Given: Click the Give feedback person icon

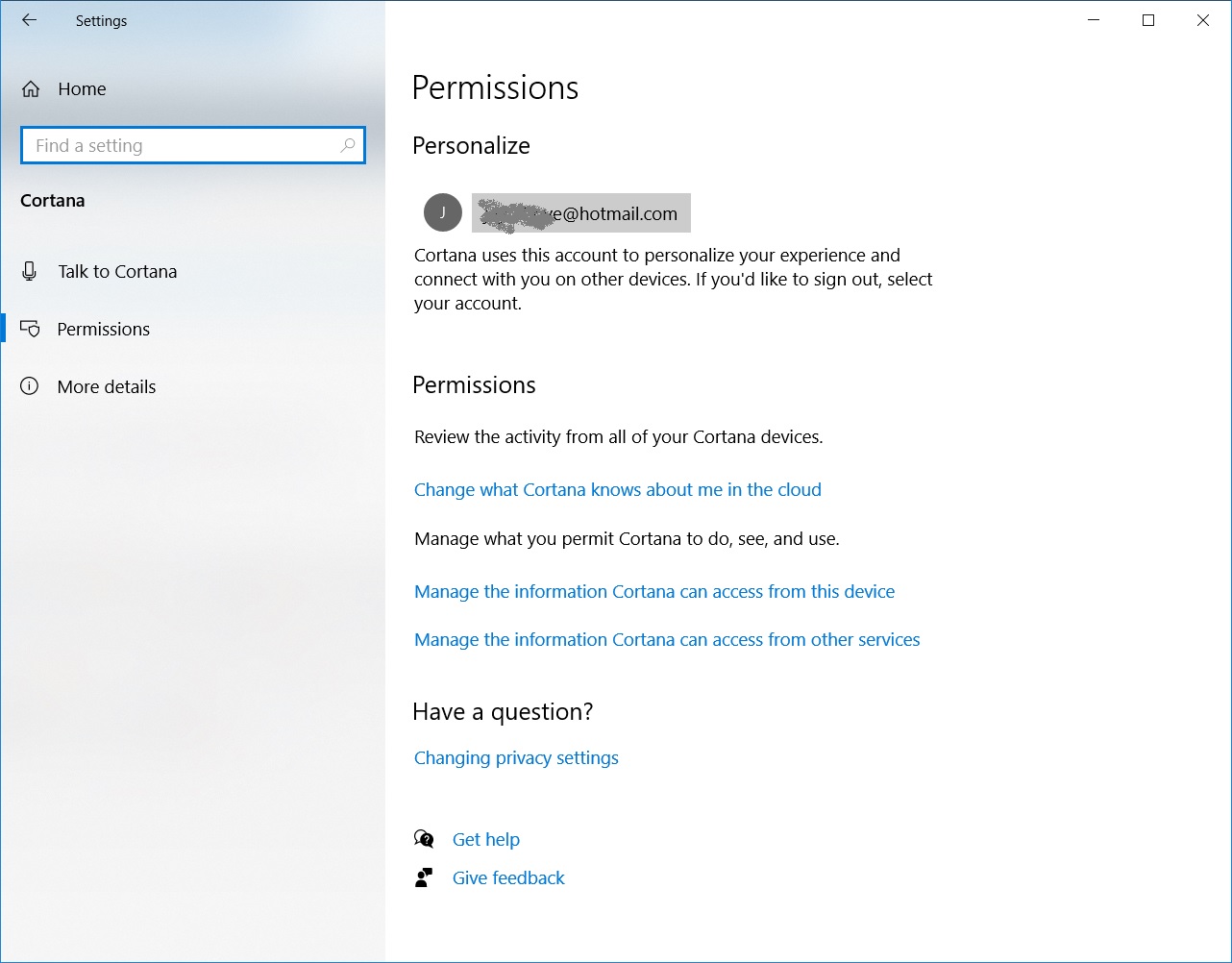Looking at the screenshot, I should pyautogui.click(x=423, y=877).
